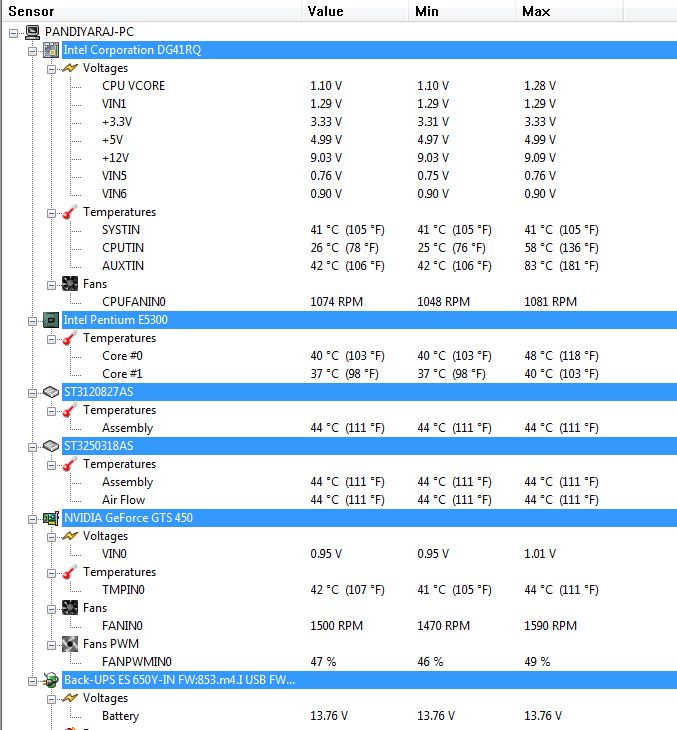Click the Fans PWM icon

tap(70, 644)
